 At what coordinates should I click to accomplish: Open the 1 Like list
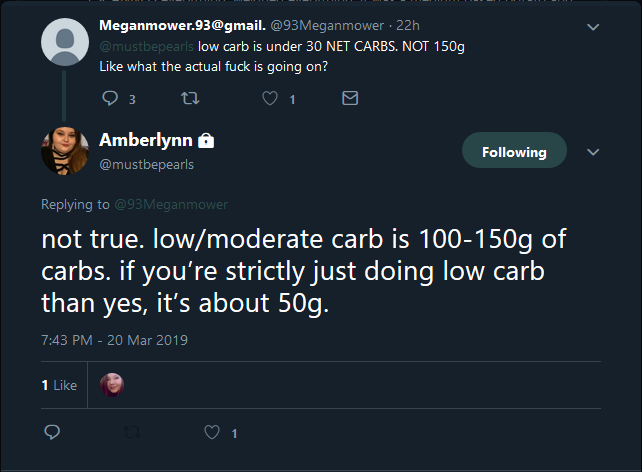(x=59, y=385)
